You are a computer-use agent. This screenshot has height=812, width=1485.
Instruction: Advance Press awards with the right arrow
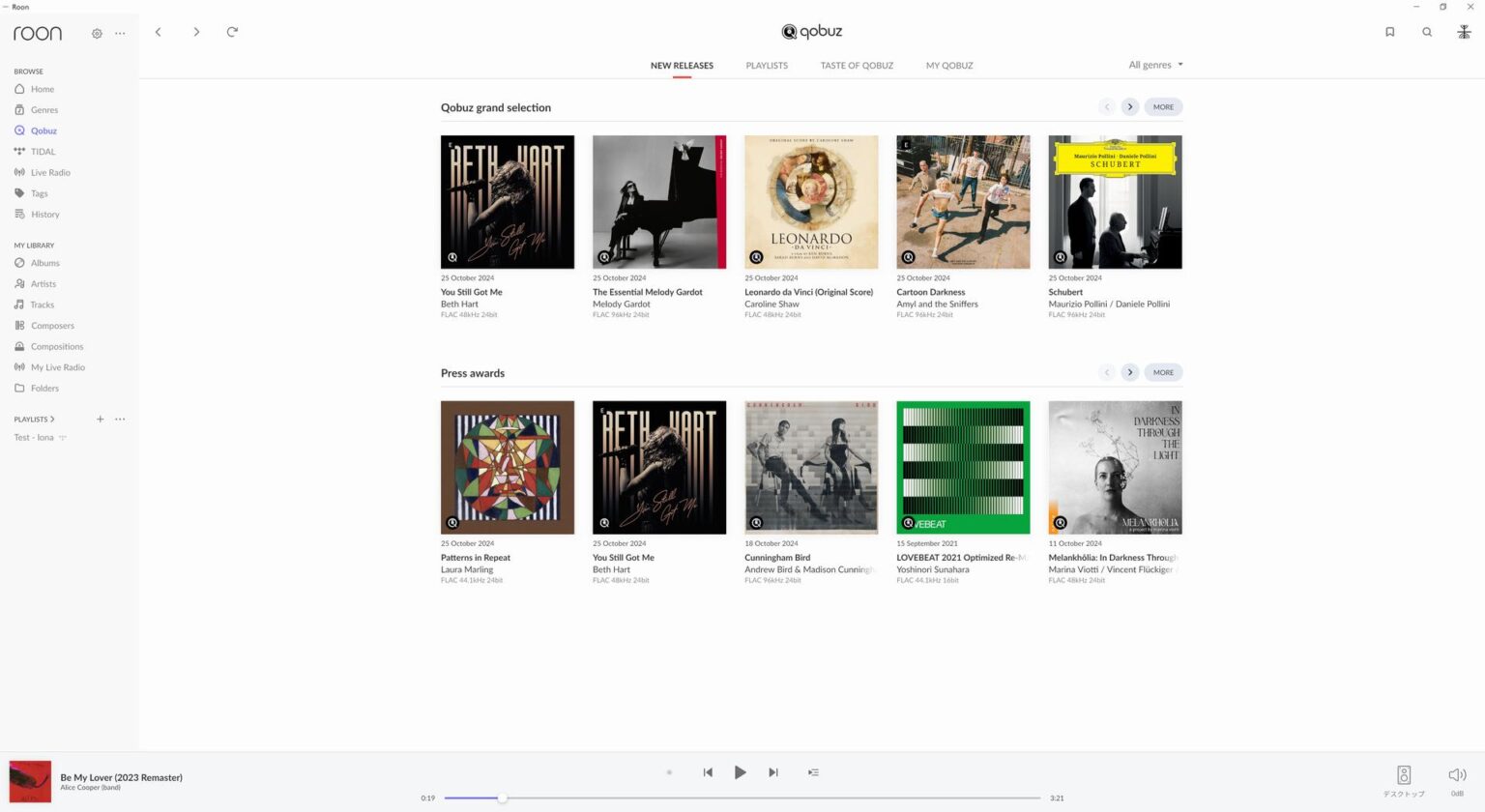coord(1129,372)
